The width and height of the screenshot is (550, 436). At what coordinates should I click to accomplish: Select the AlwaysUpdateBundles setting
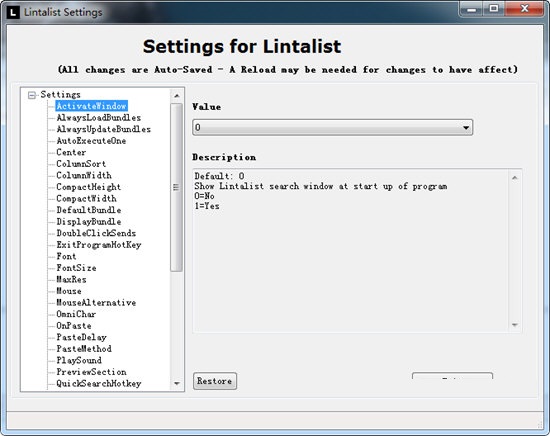pyautogui.click(x=103, y=129)
